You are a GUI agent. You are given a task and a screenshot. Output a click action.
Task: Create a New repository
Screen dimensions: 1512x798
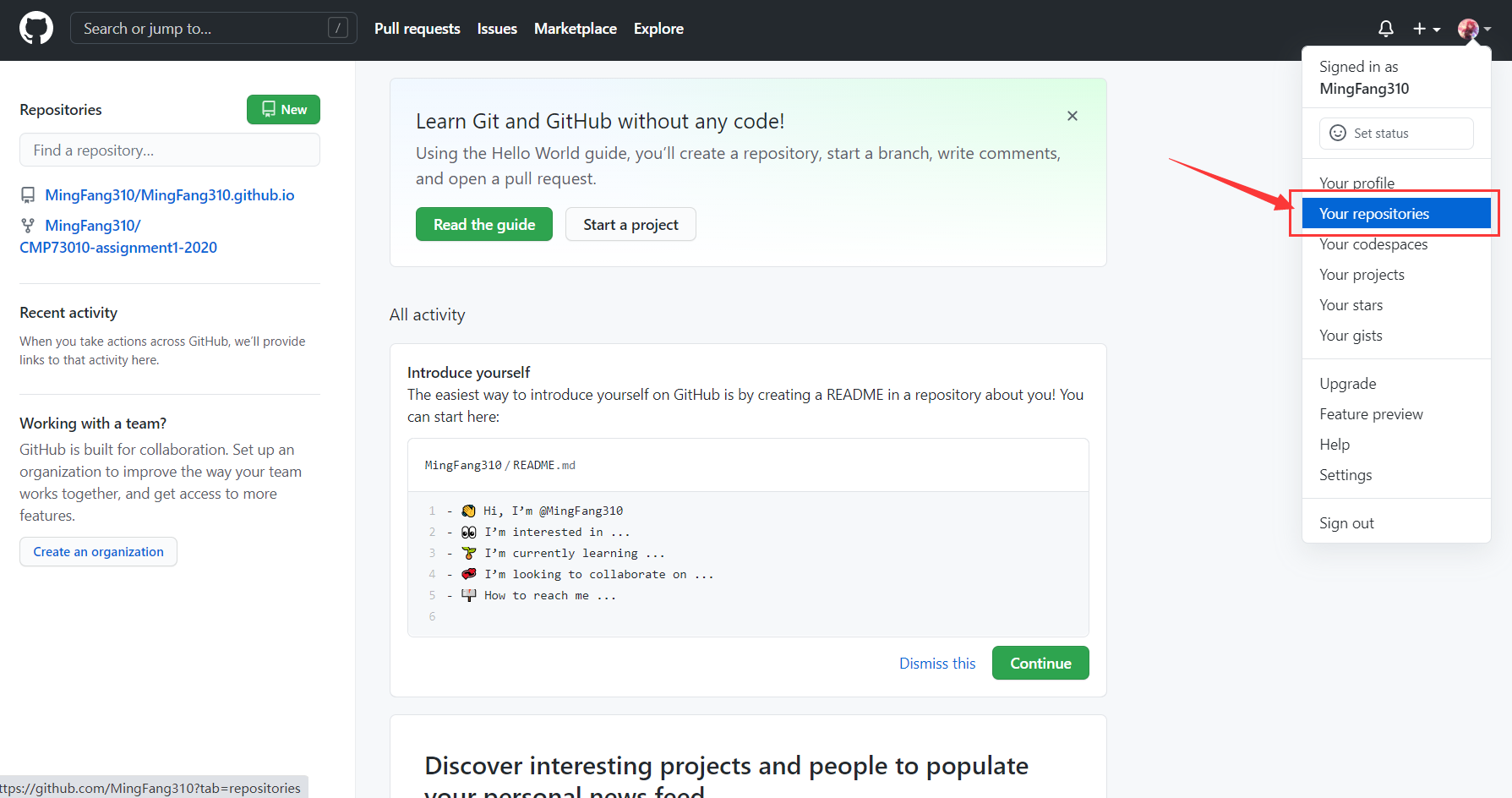click(283, 109)
